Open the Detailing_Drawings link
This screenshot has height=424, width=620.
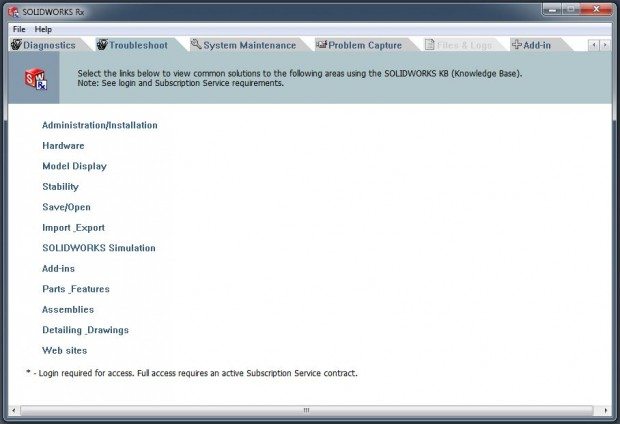85,330
